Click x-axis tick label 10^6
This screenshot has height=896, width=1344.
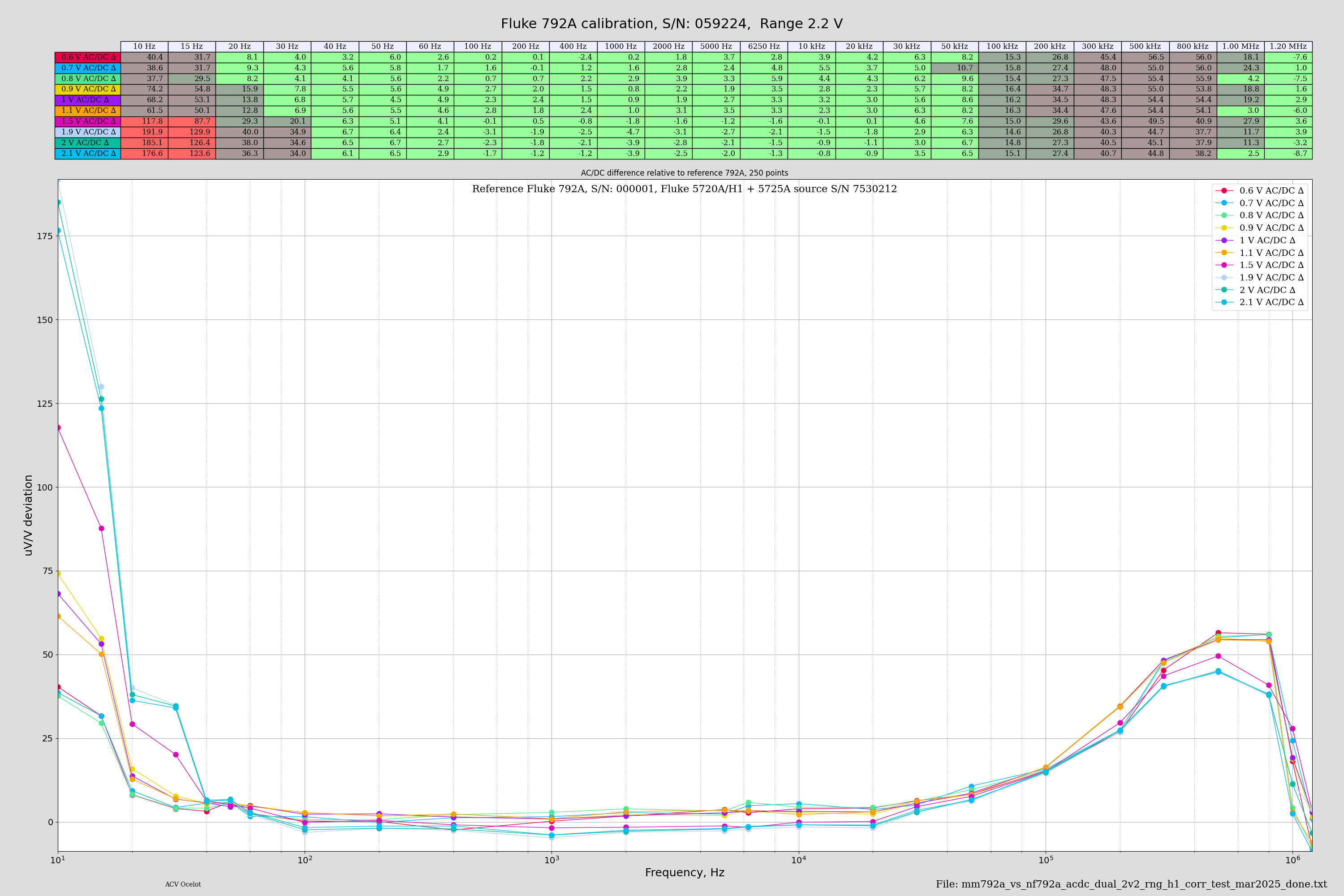1292,859
